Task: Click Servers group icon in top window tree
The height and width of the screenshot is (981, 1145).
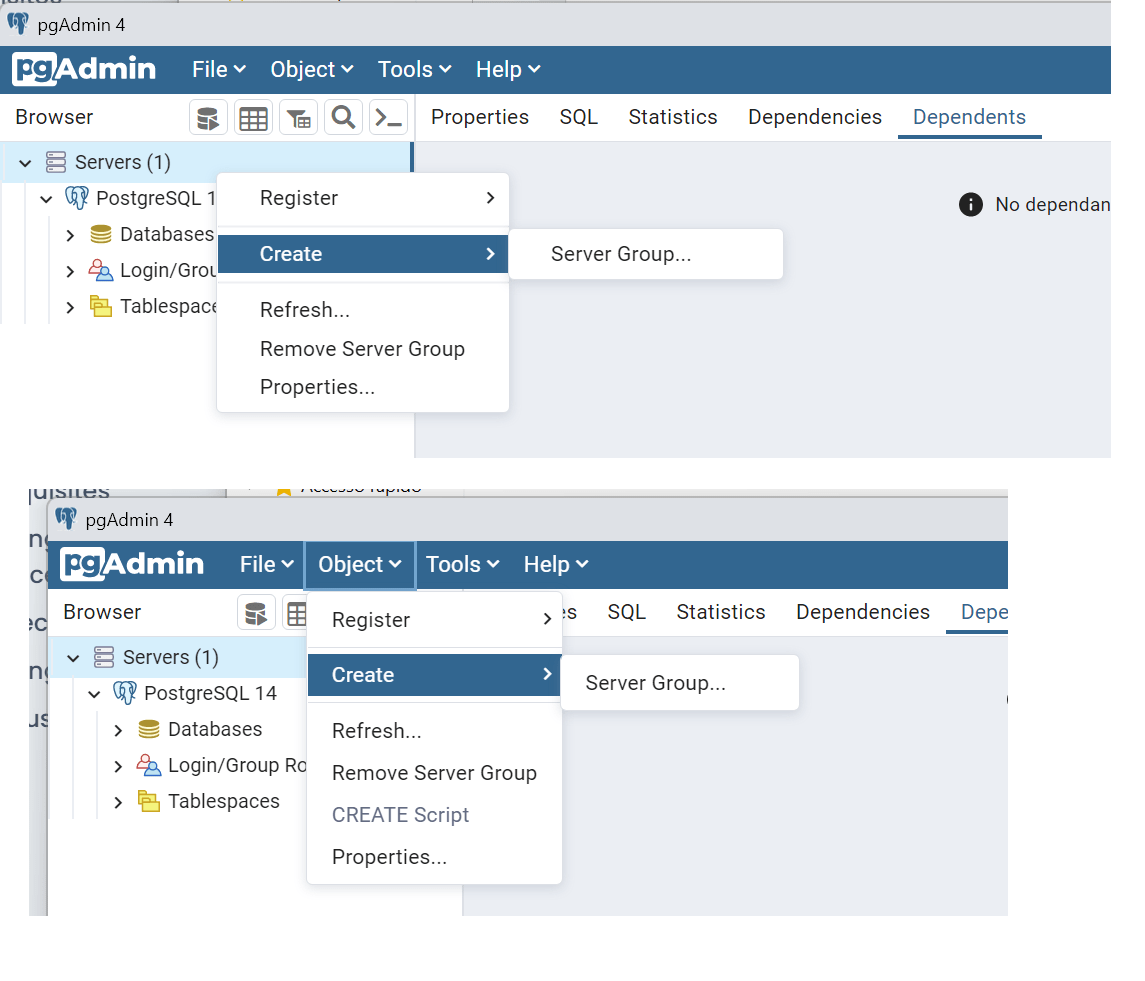Action: click(x=56, y=162)
